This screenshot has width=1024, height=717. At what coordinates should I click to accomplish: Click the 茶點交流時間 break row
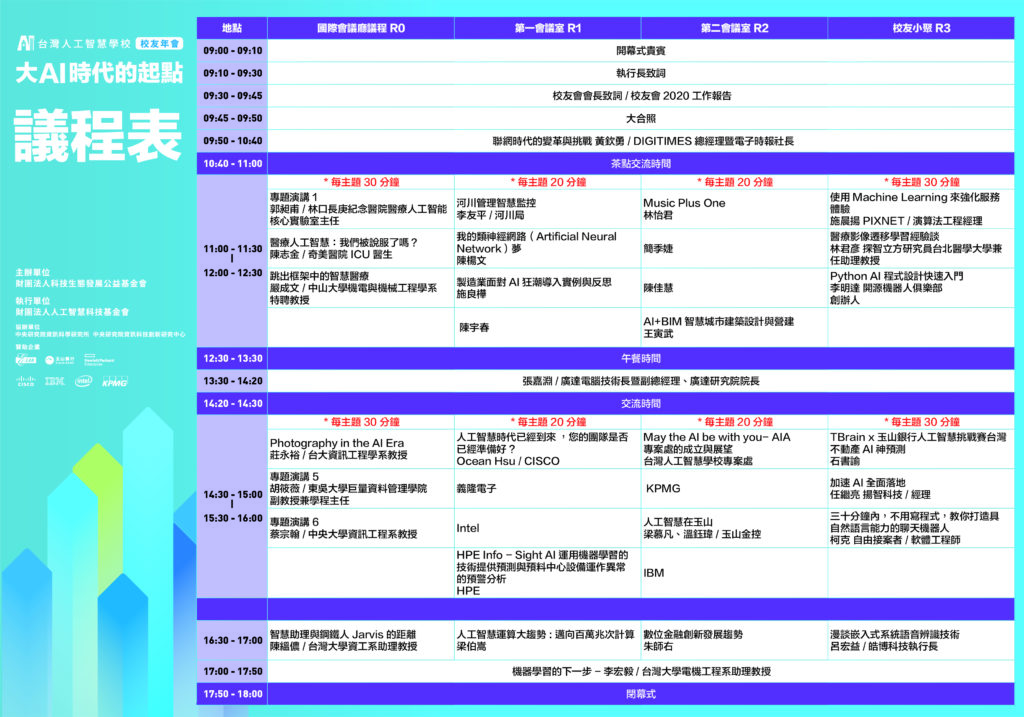tap(640, 163)
